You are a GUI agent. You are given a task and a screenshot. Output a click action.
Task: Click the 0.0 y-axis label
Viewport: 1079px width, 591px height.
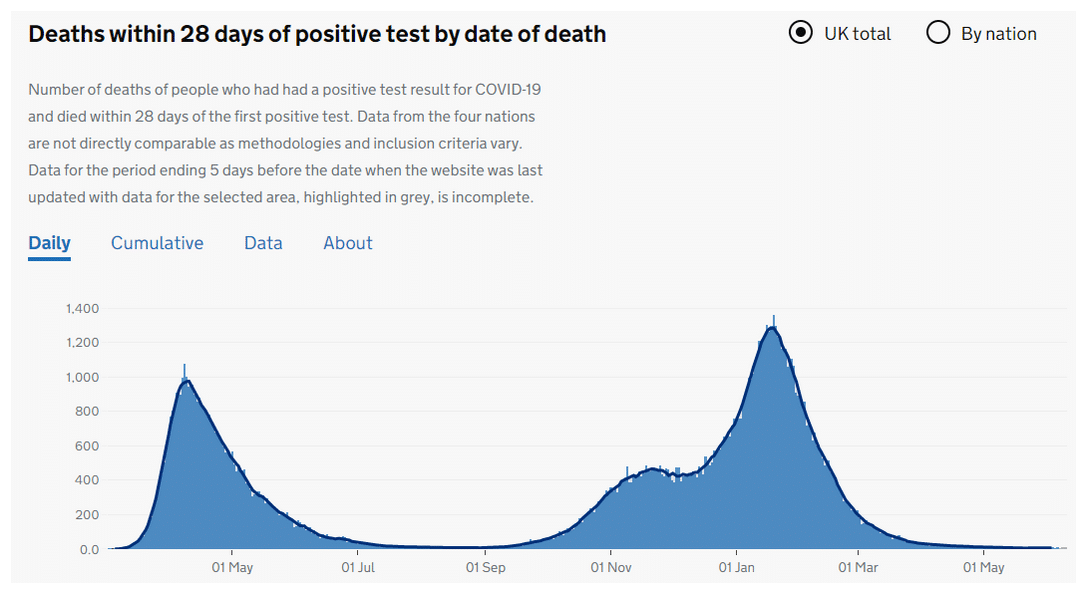pos(89,549)
